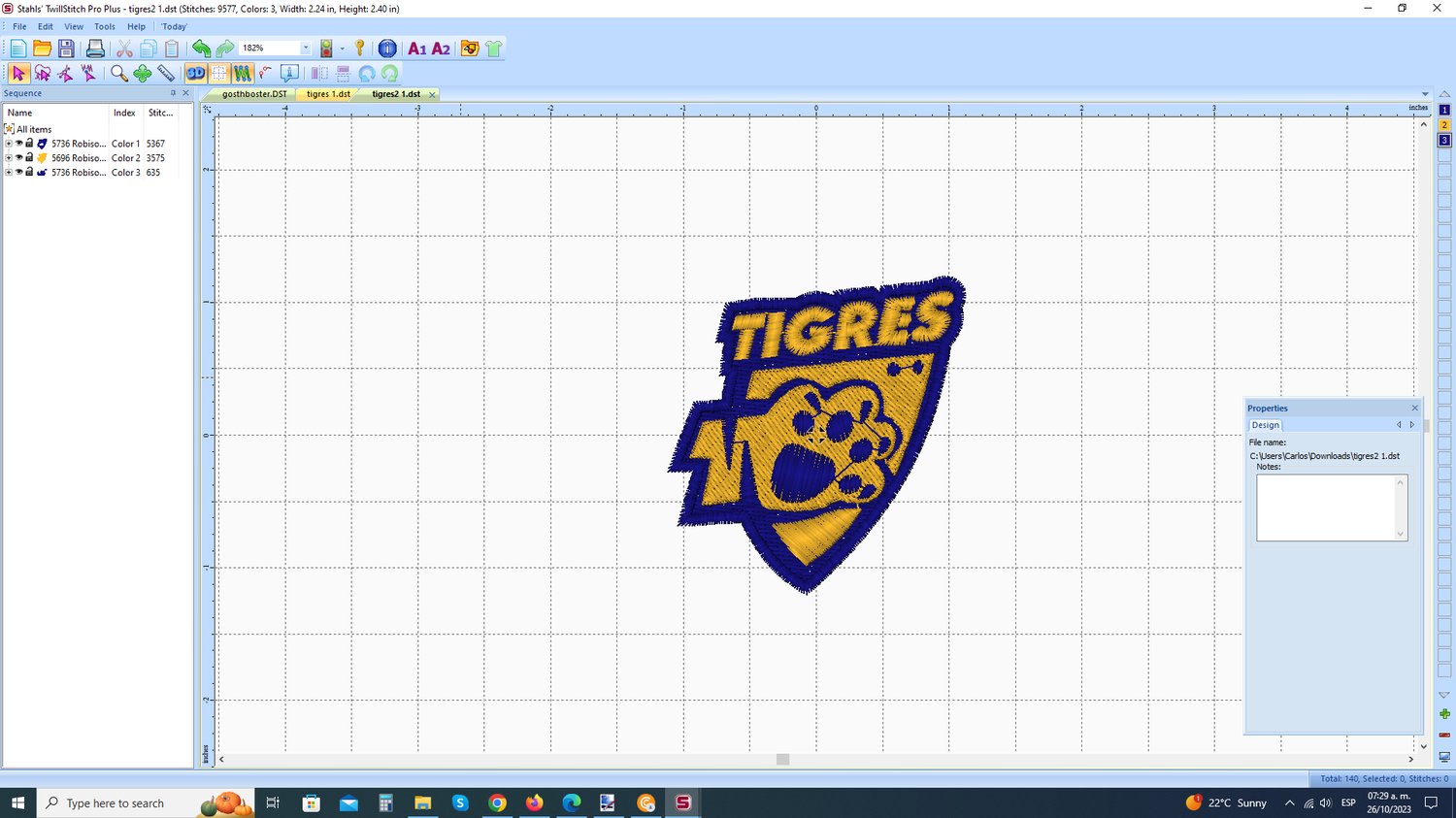Screen dimensions: 1456x818
Task: Show hidden system tray icons
Action: pos(1289,803)
